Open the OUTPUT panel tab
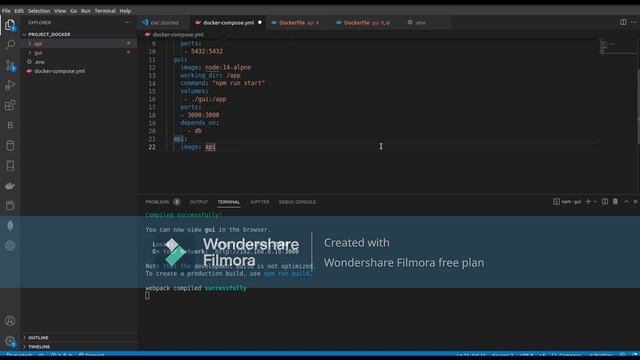 coord(199,202)
